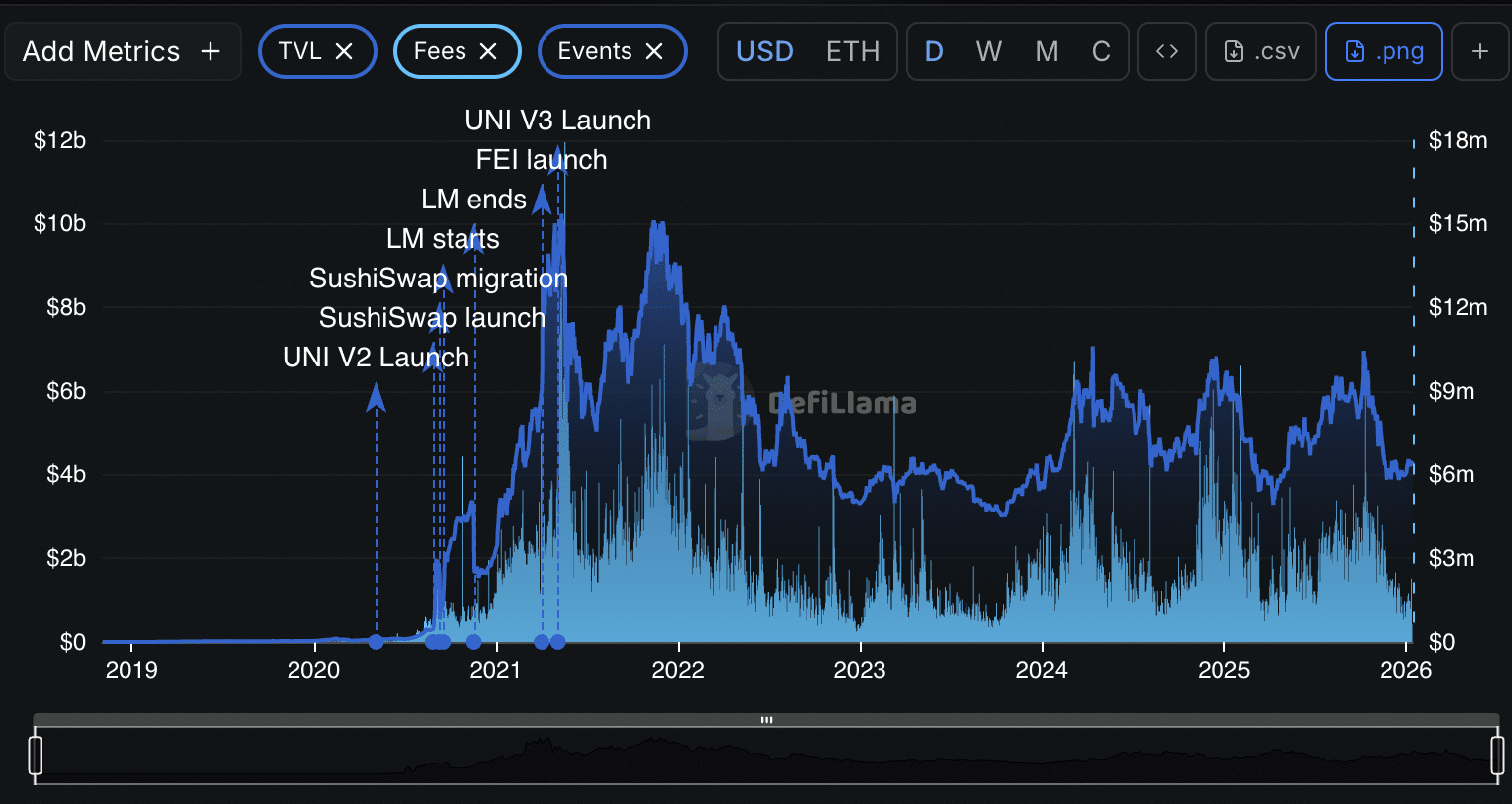
Task: Export the chart with the .png icon
Action: pyautogui.click(x=1384, y=51)
